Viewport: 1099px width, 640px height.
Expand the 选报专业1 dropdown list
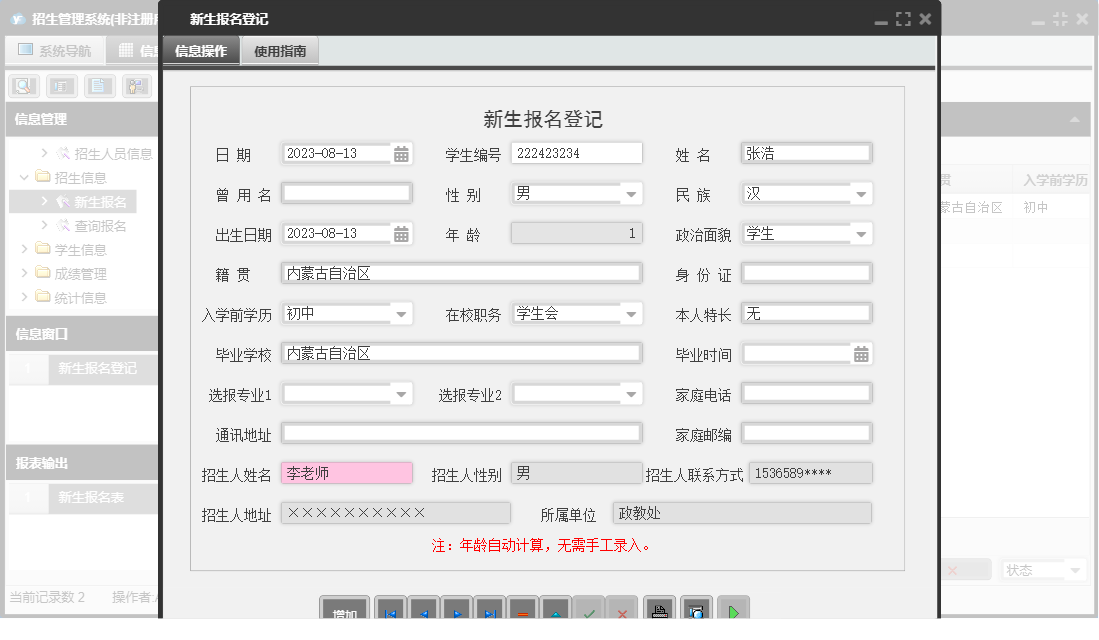point(402,393)
